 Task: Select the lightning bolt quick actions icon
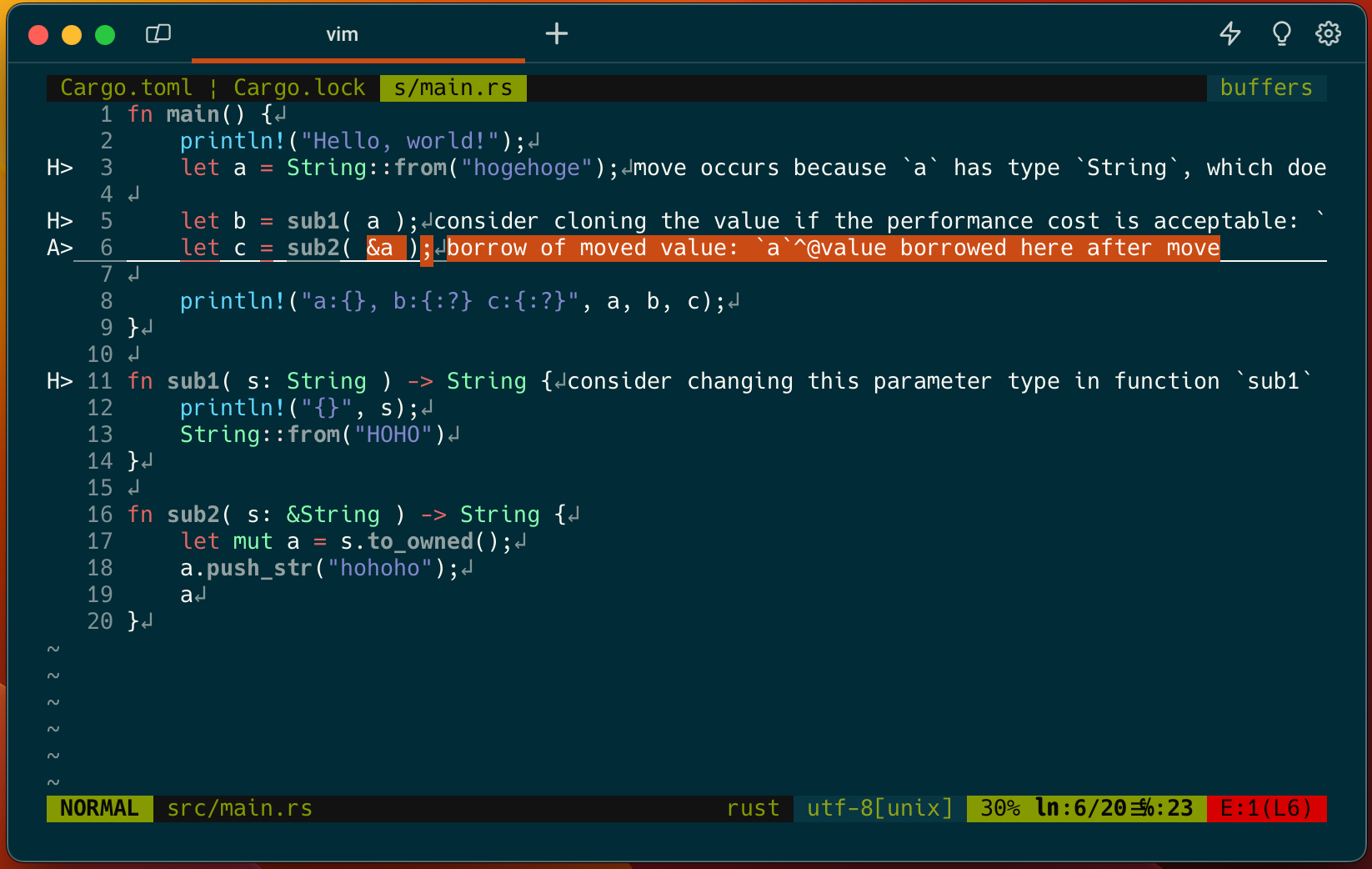click(x=1230, y=34)
